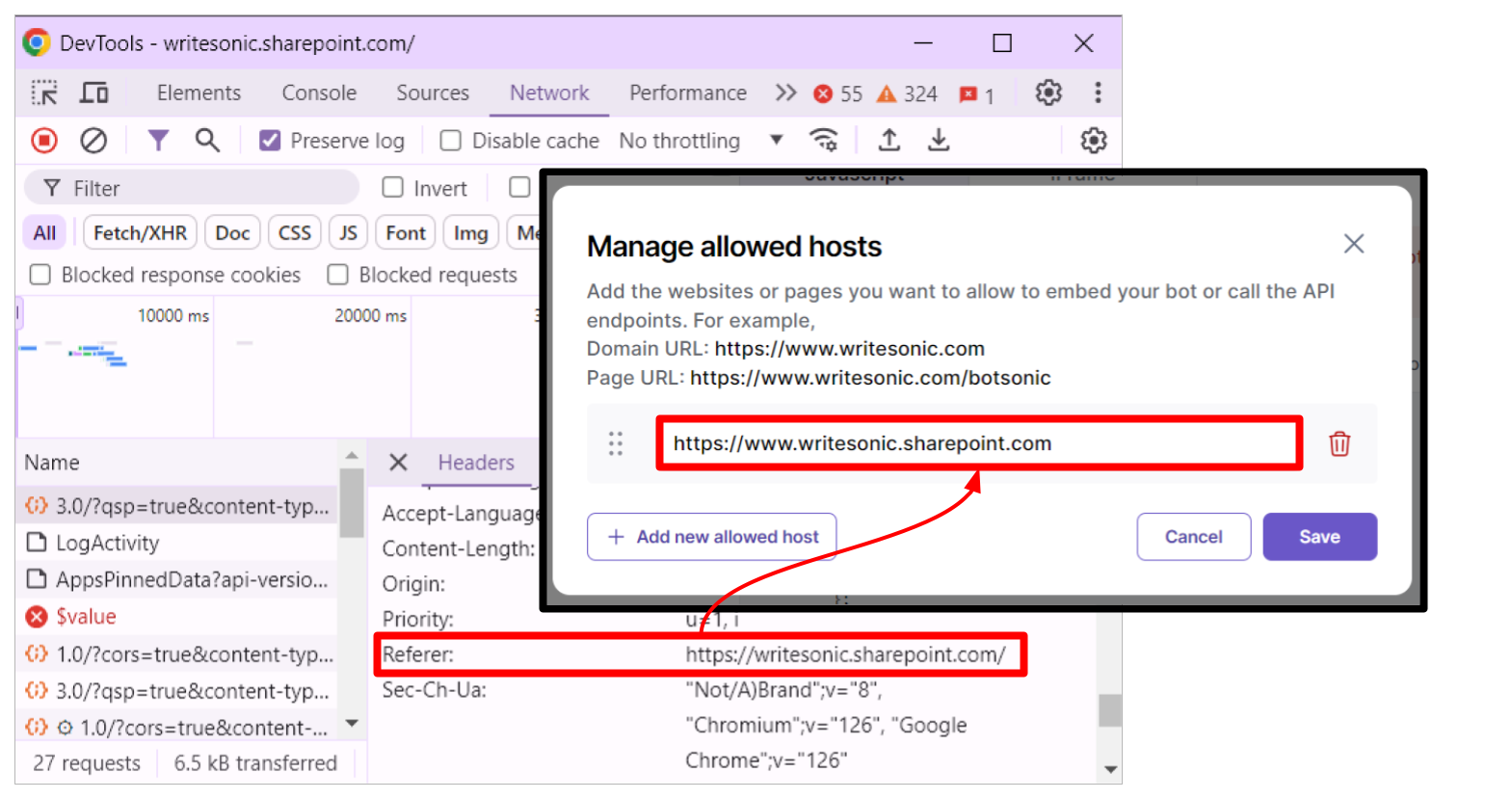The image size is (1512, 799).
Task: Click the Chrome logo in title bar
Action: pos(37,42)
